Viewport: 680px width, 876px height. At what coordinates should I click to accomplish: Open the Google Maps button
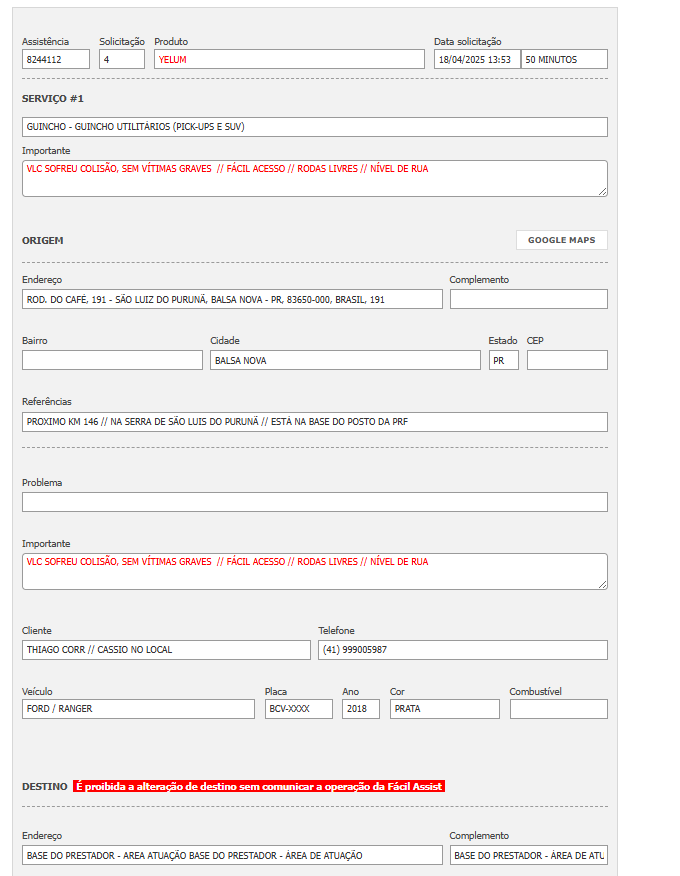(x=561, y=240)
